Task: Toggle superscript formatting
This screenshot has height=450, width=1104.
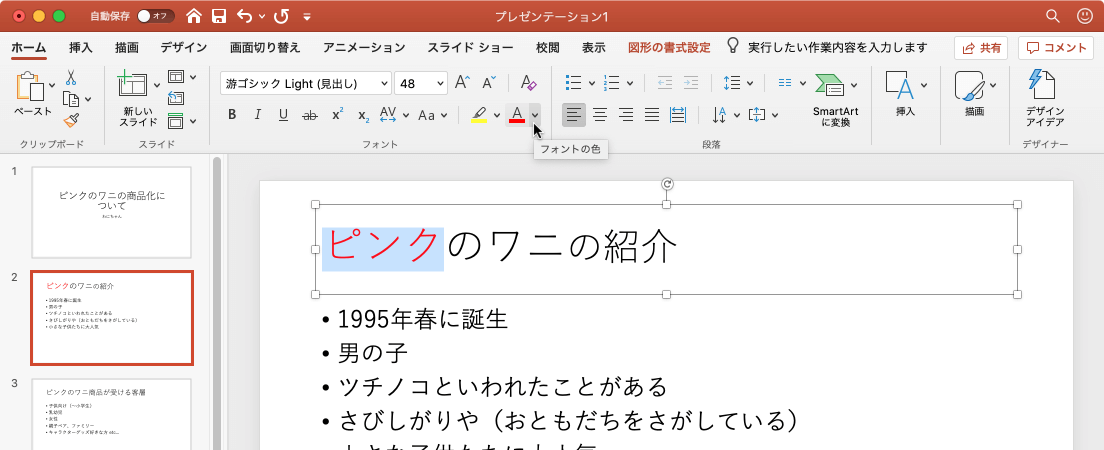Action: point(337,115)
